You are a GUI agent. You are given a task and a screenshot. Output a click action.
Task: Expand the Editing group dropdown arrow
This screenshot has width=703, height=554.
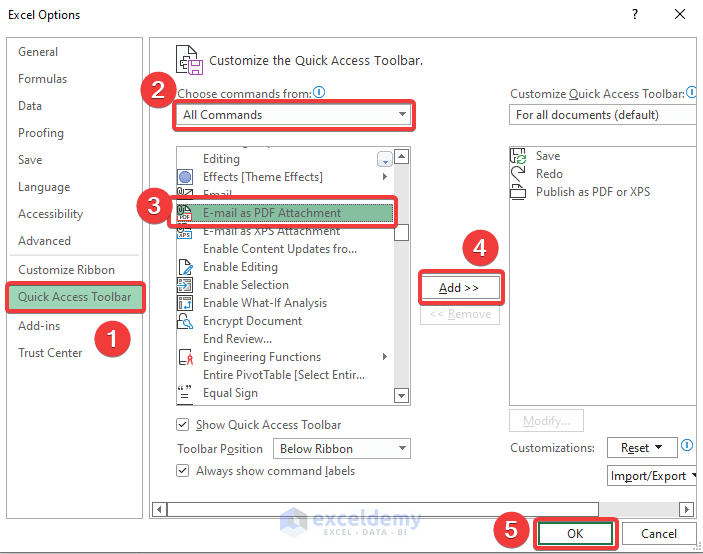[385, 159]
